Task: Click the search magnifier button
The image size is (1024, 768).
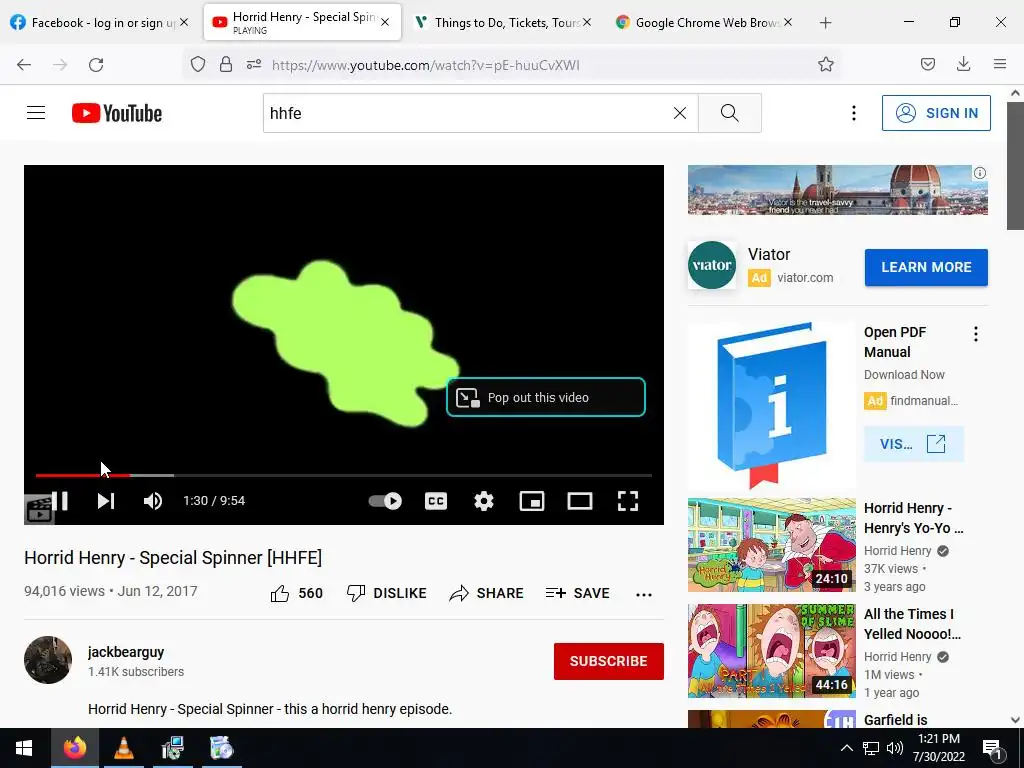Action: [729, 113]
